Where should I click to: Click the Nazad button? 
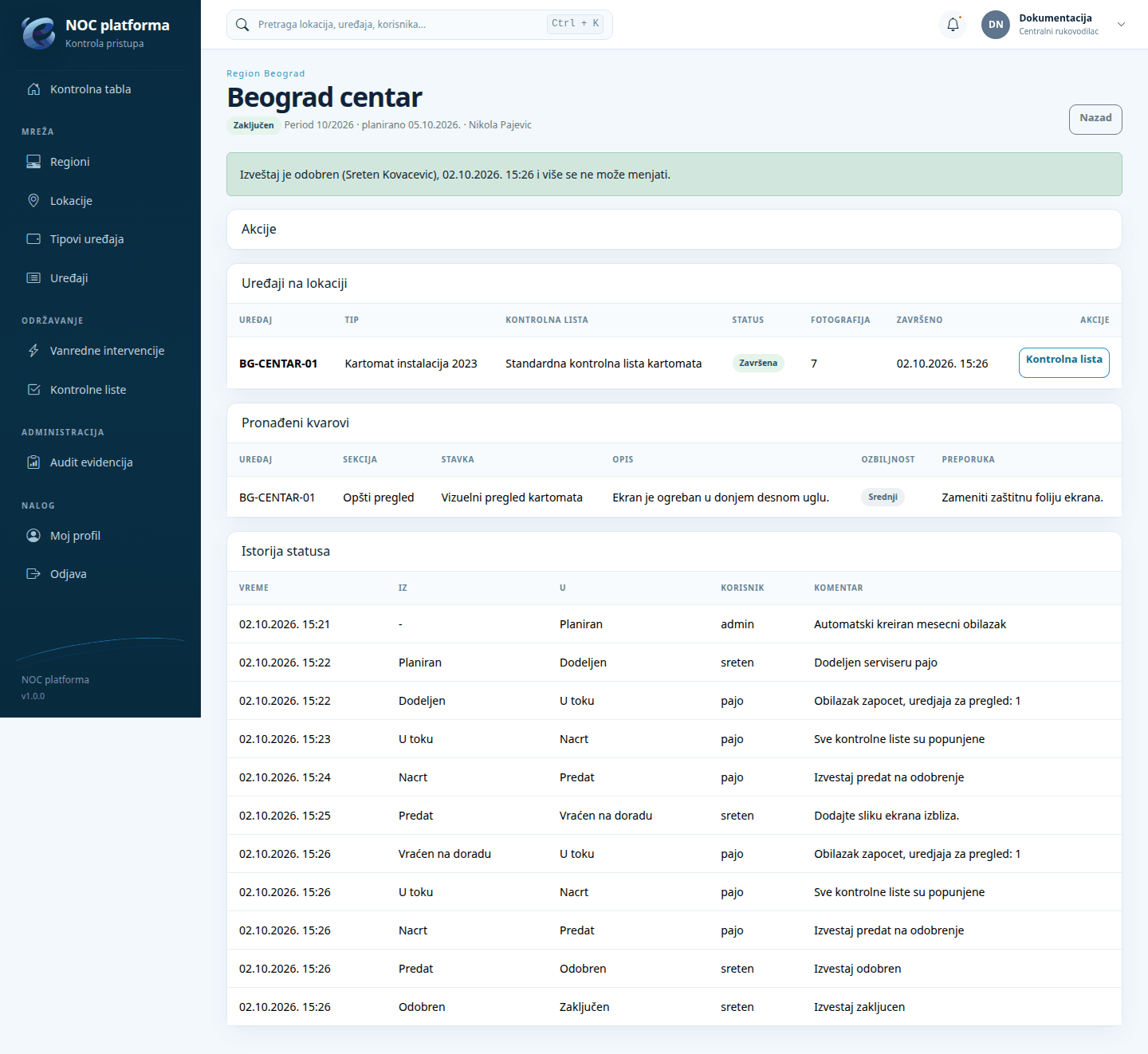pyautogui.click(x=1095, y=119)
